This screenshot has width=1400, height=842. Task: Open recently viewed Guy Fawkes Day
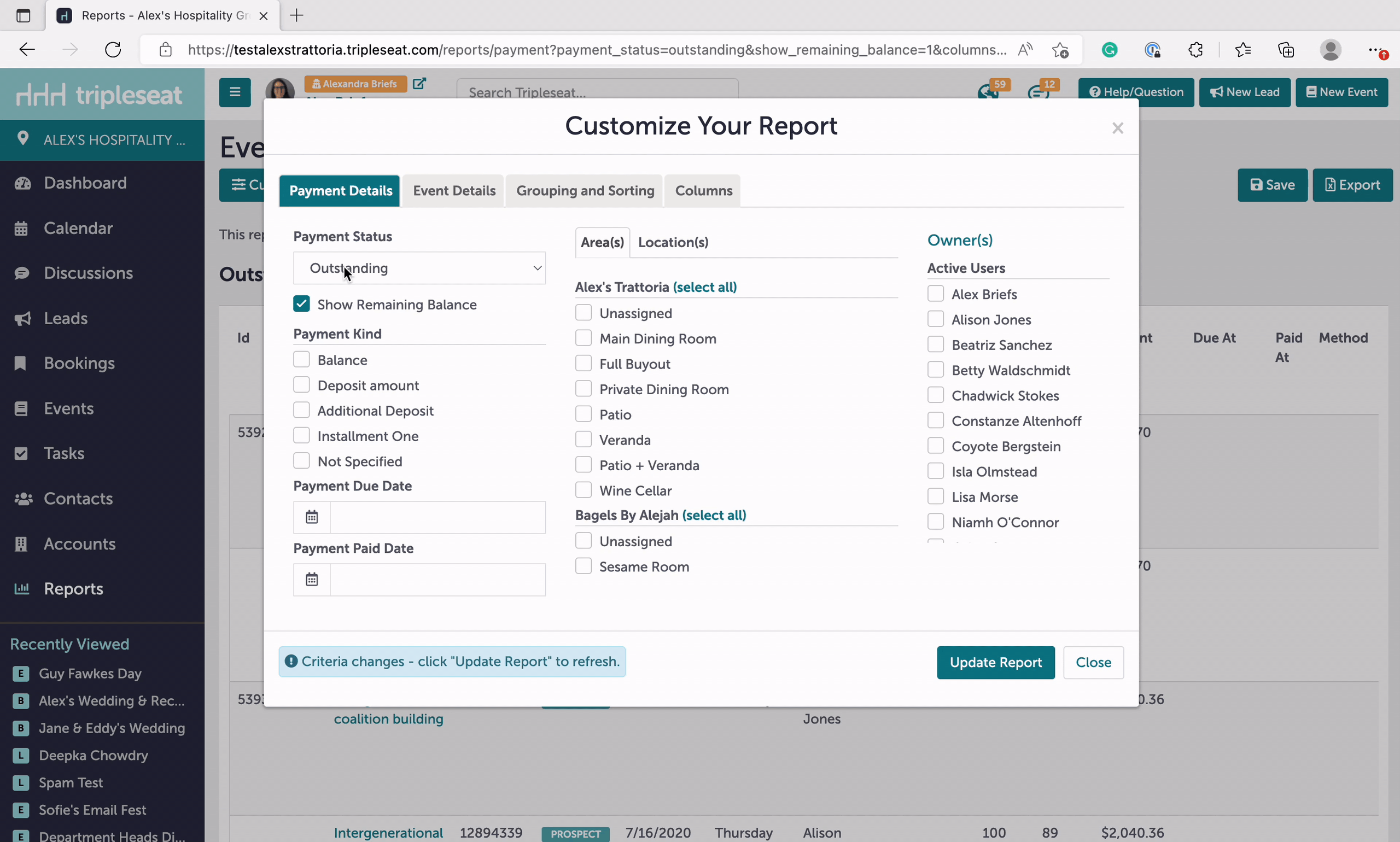tap(90, 674)
